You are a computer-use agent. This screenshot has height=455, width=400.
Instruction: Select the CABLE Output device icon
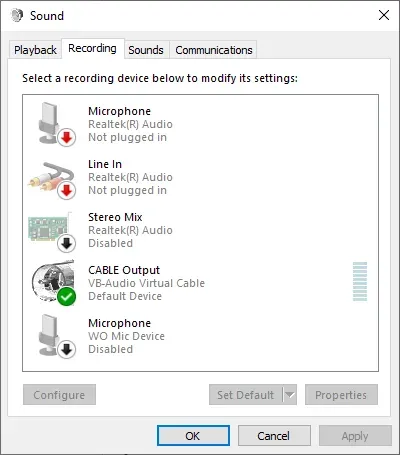point(53,283)
